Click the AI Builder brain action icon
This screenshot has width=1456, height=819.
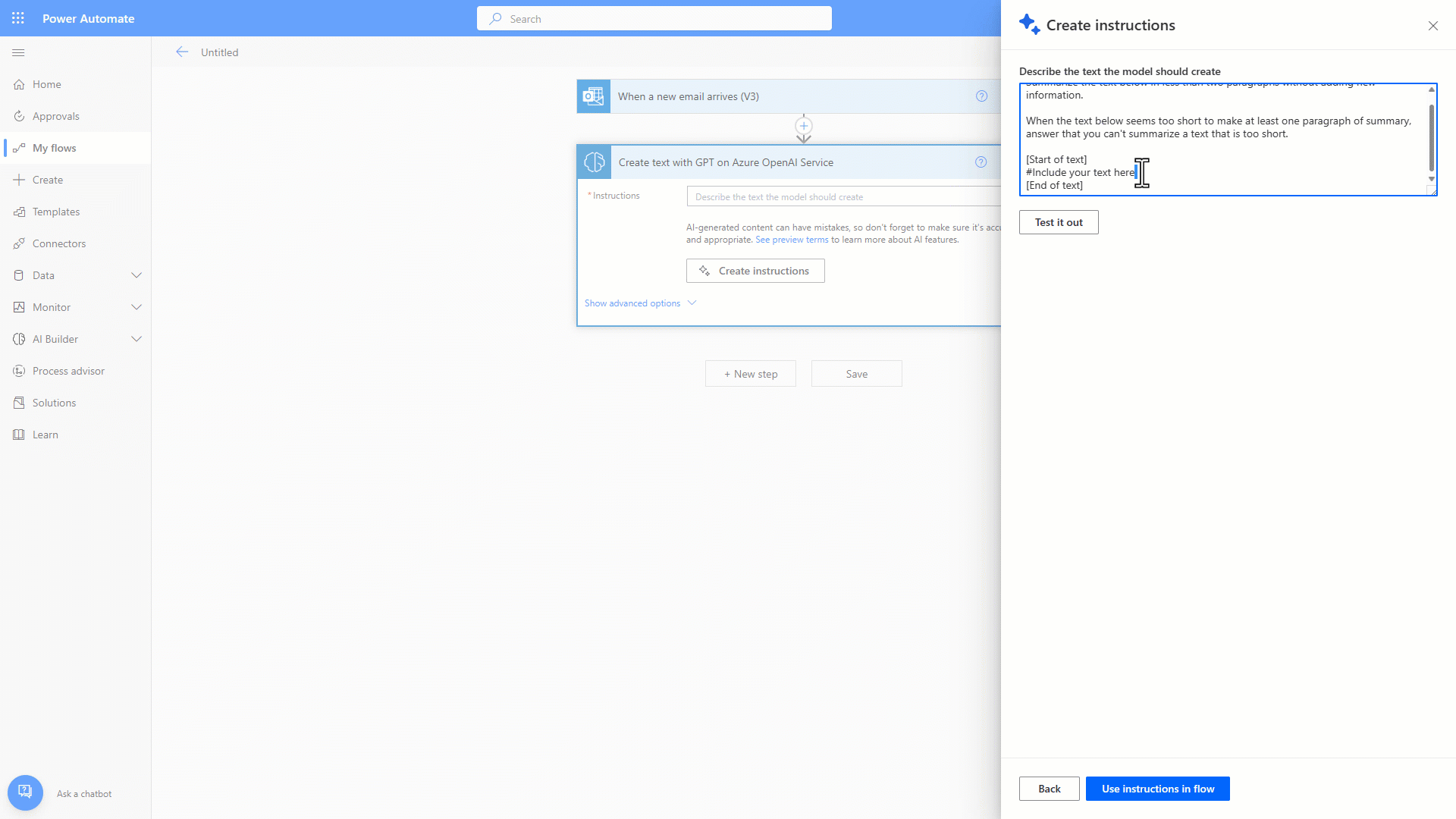pos(595,162)
